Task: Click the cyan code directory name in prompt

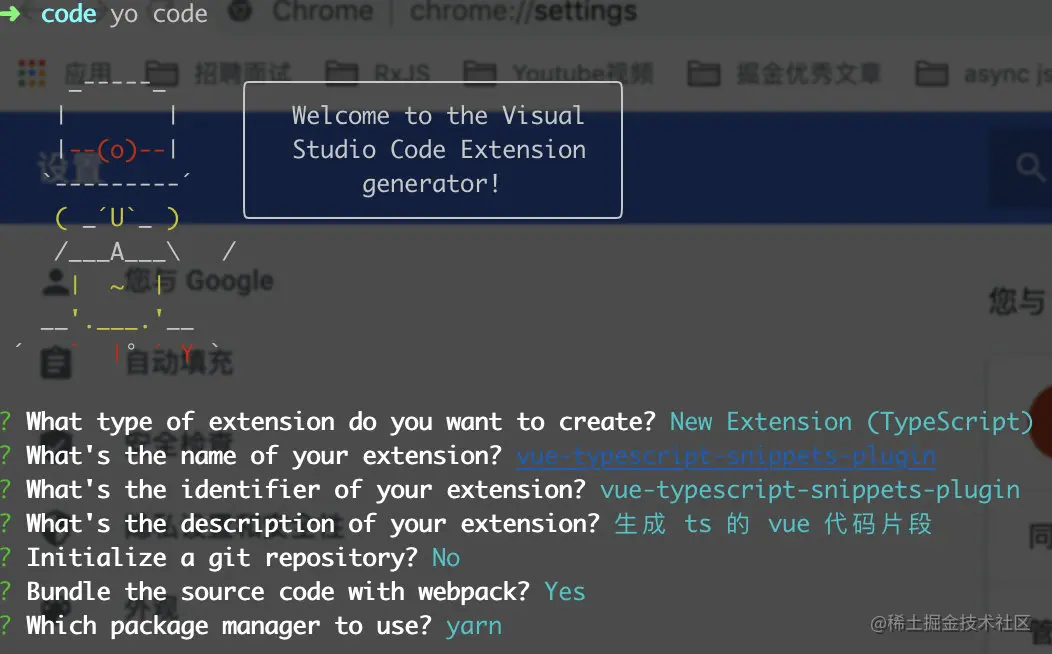Action: coord(68,13)
